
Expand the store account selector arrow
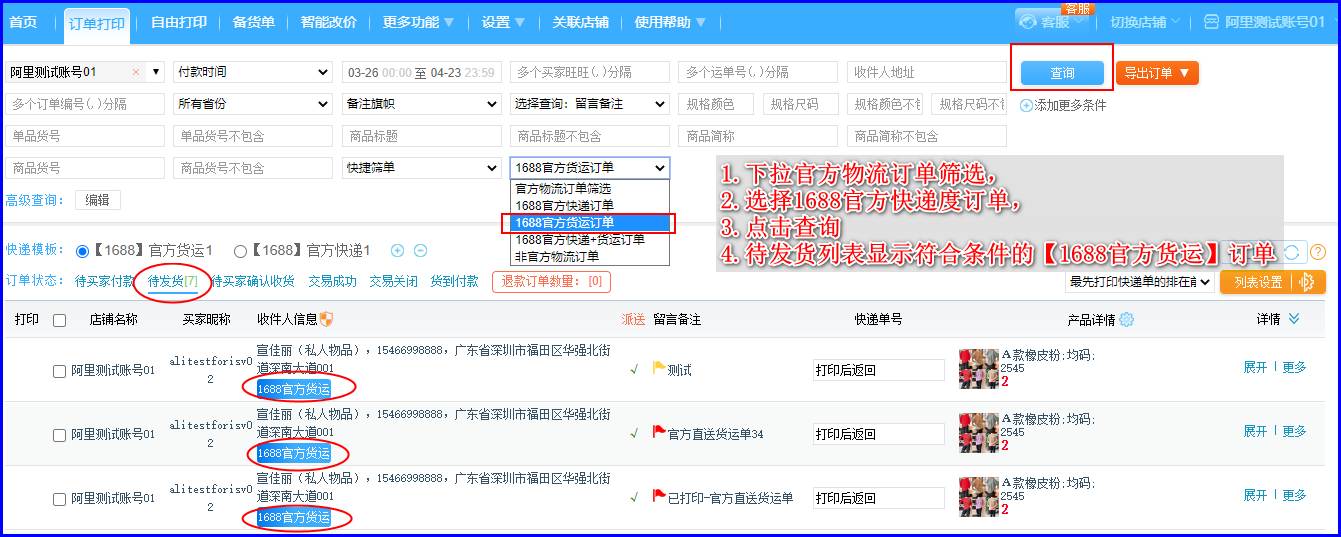pyautogui.click(x=156, y=72)
